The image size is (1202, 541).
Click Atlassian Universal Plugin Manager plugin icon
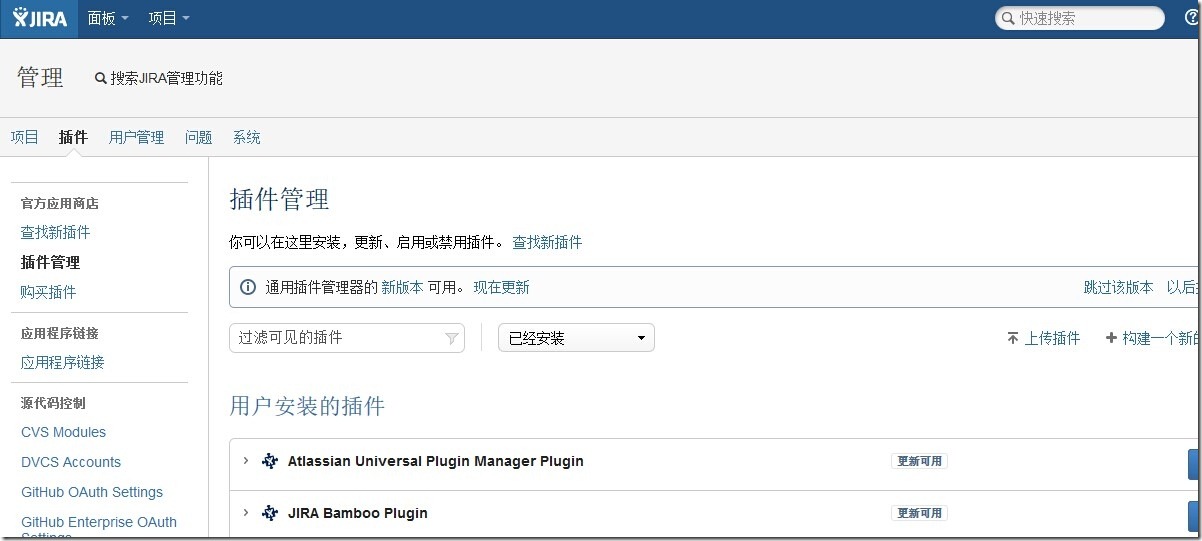click(270, 461)
